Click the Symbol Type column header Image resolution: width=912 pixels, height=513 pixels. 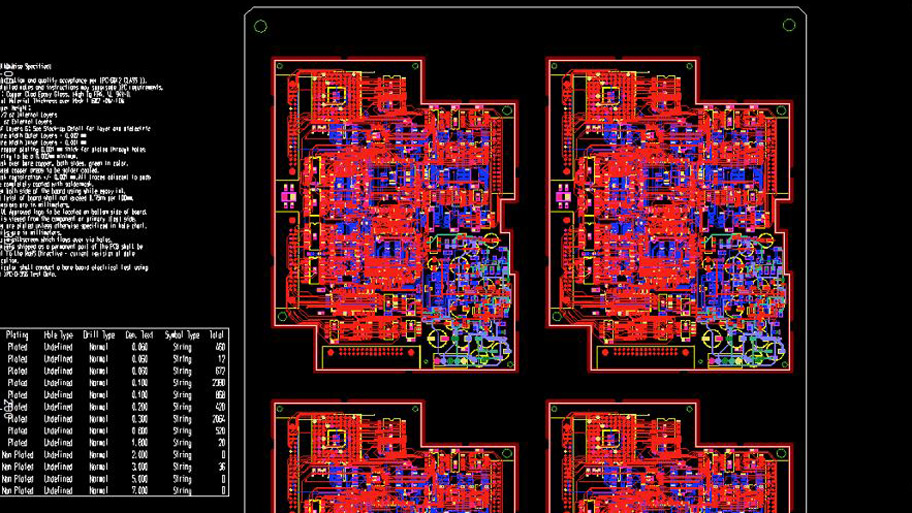pos(181,335)
